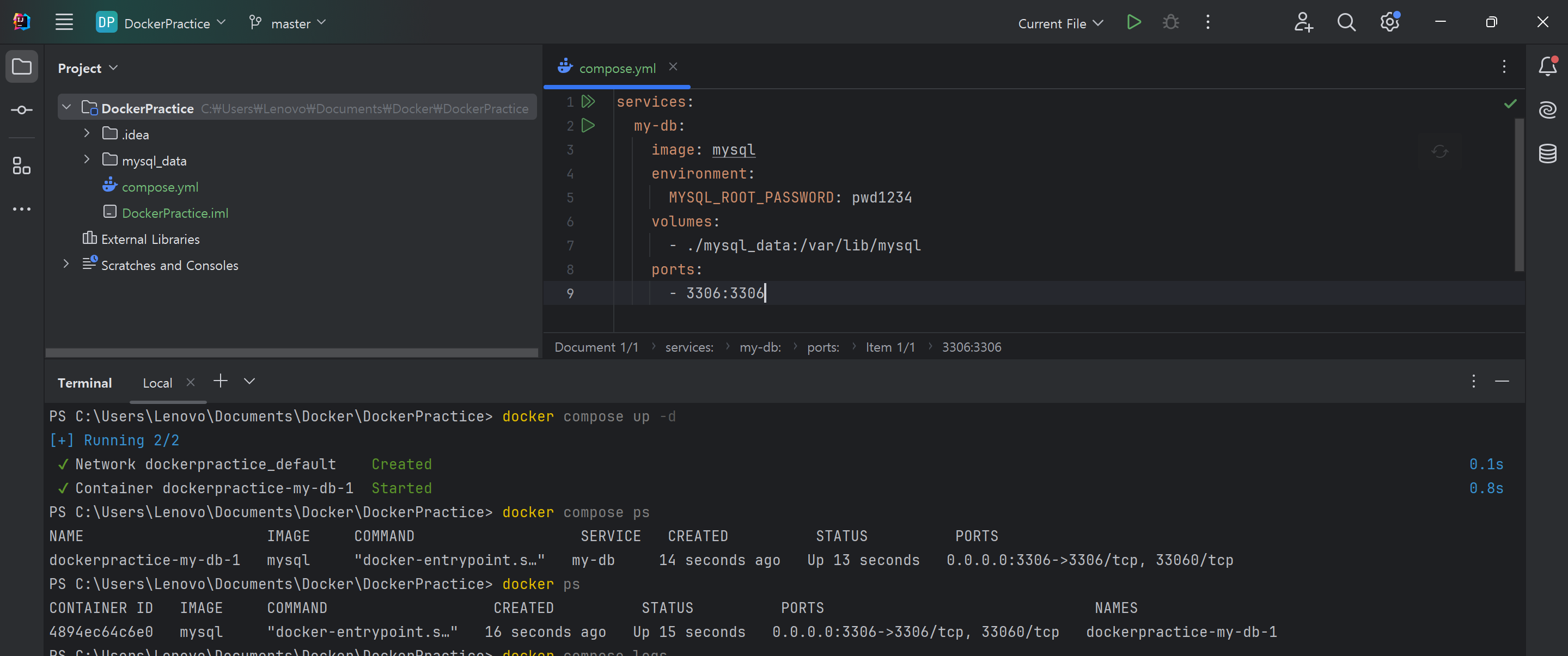Open DockerPractice project dropdown
This screenshot has height=656, width=1568.
tap(161, 23)
